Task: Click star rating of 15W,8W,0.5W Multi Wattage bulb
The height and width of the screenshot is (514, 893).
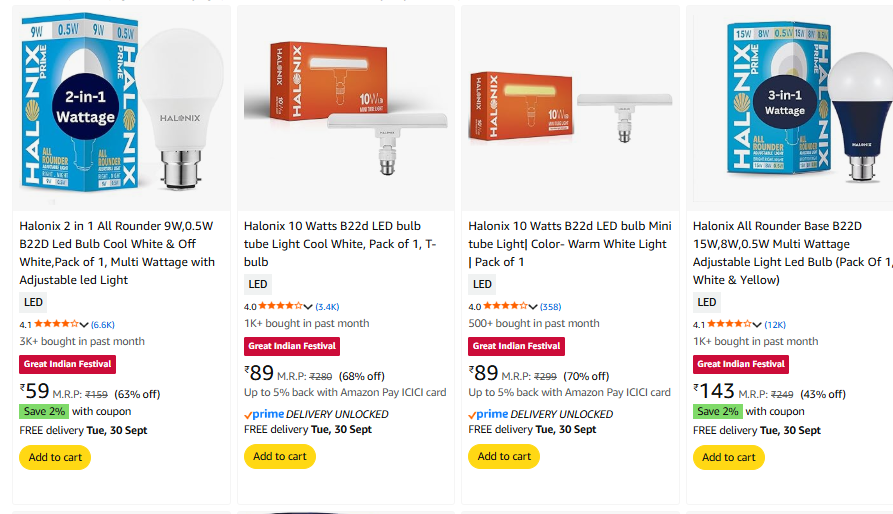Action: [729, 324]
